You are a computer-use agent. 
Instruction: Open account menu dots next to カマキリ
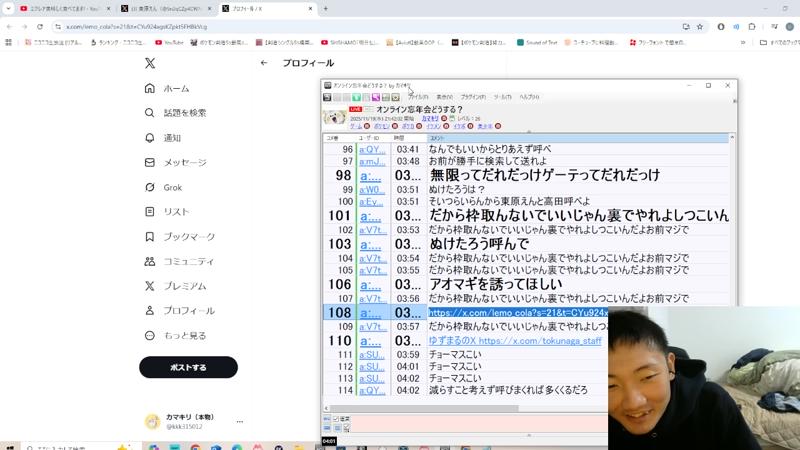tap(239, 422)
